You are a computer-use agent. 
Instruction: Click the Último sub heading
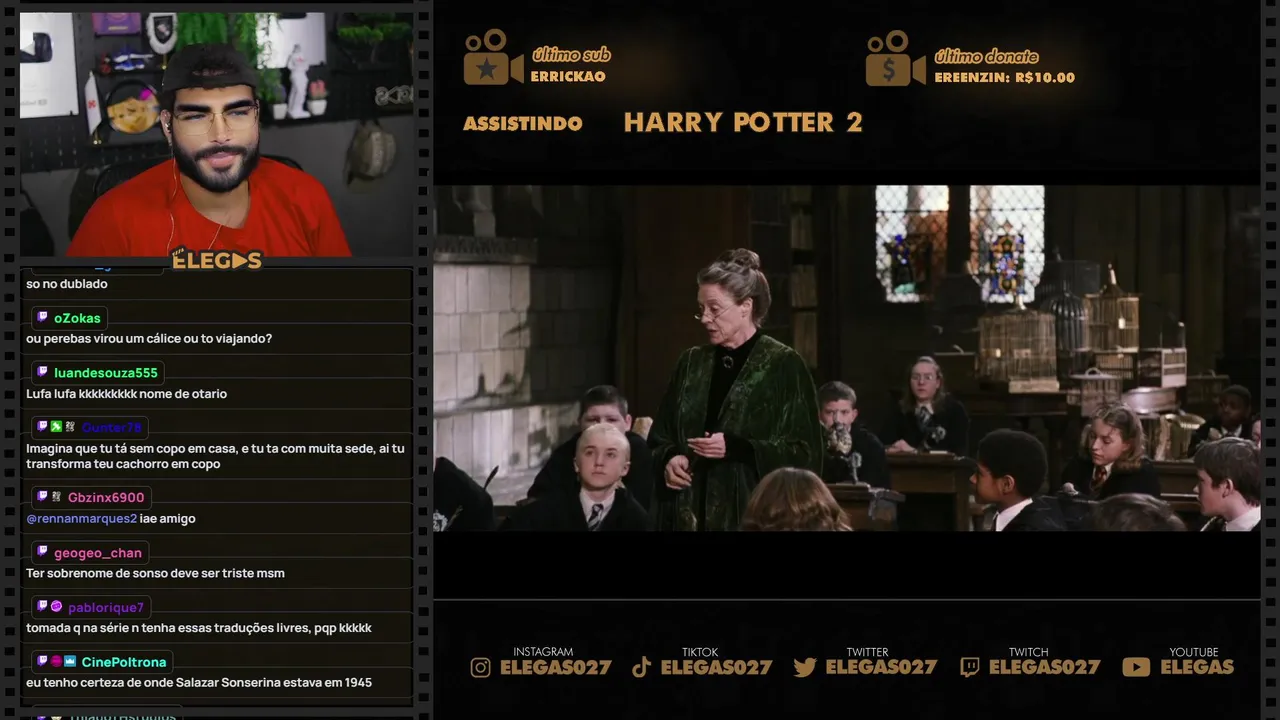point(571,55)
